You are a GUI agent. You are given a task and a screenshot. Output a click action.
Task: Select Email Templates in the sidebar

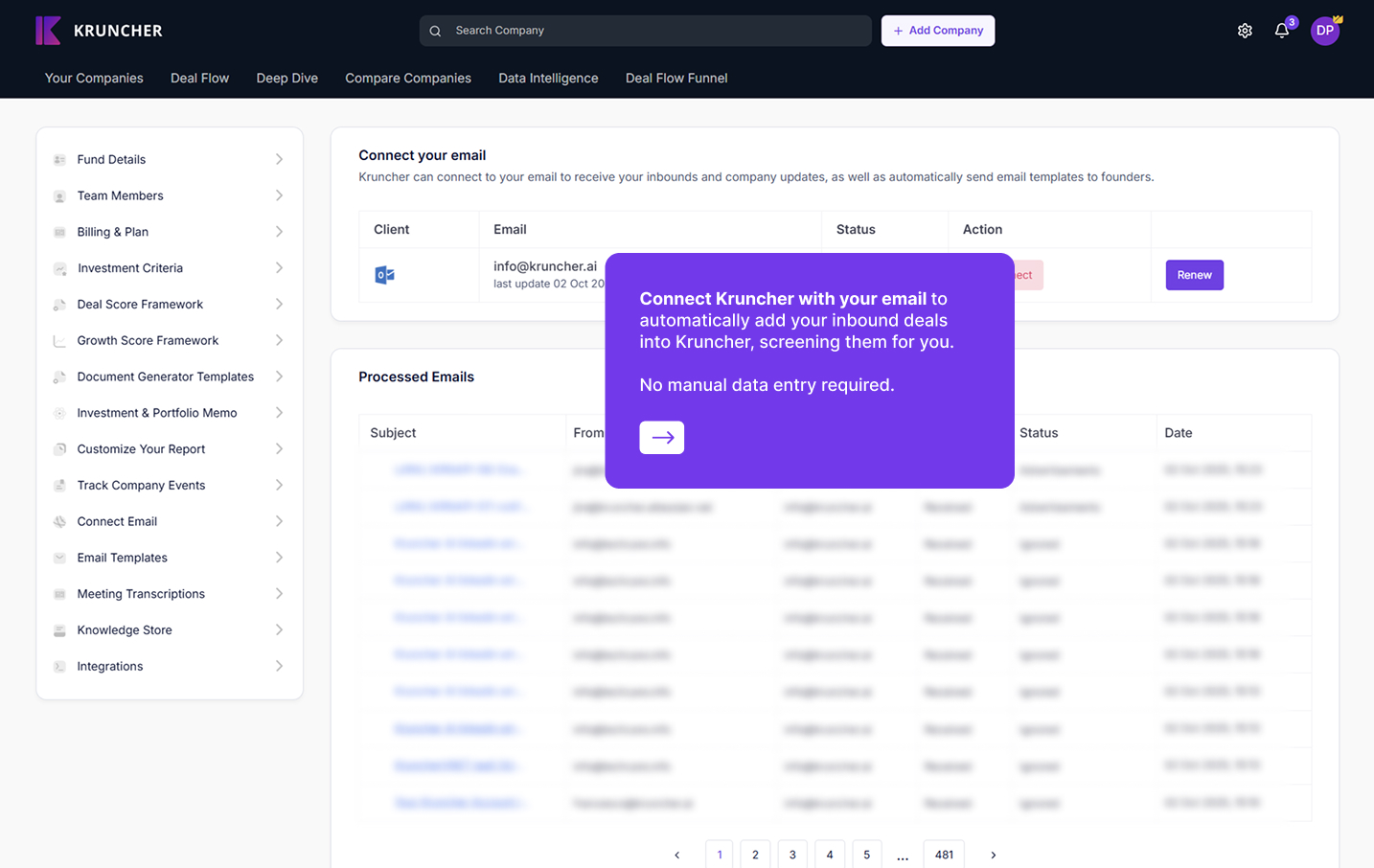[x=123, y=558]
